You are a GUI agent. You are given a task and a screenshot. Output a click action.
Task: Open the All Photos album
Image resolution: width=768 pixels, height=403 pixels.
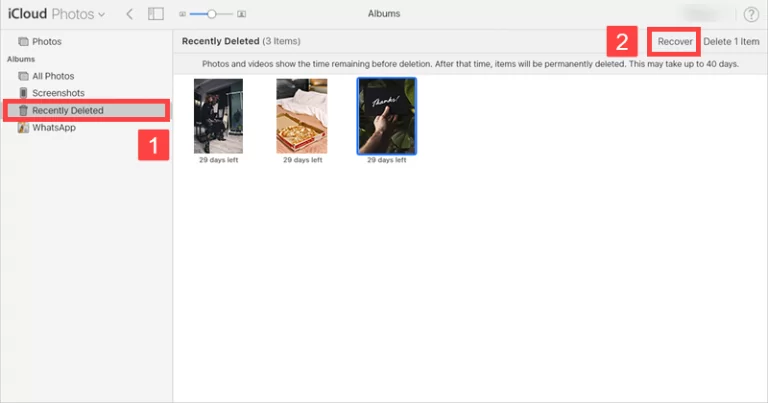pyautogui.click(x=52, y=76)
